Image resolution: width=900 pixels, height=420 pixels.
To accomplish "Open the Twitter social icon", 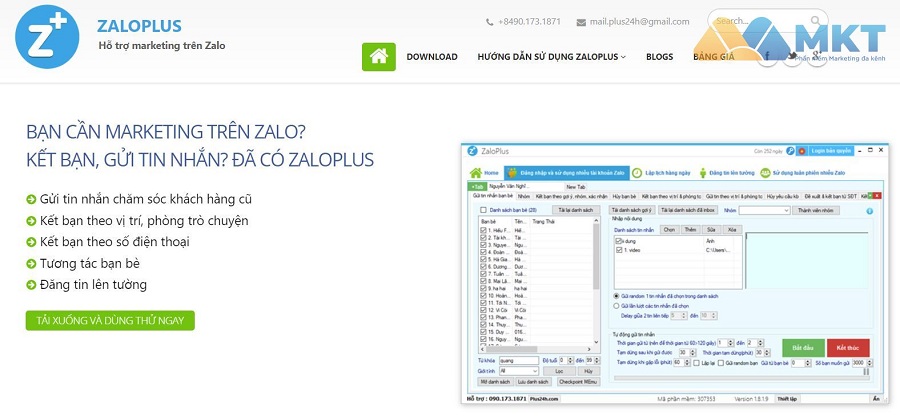I will pyautogui.click(x=792, y=56).
